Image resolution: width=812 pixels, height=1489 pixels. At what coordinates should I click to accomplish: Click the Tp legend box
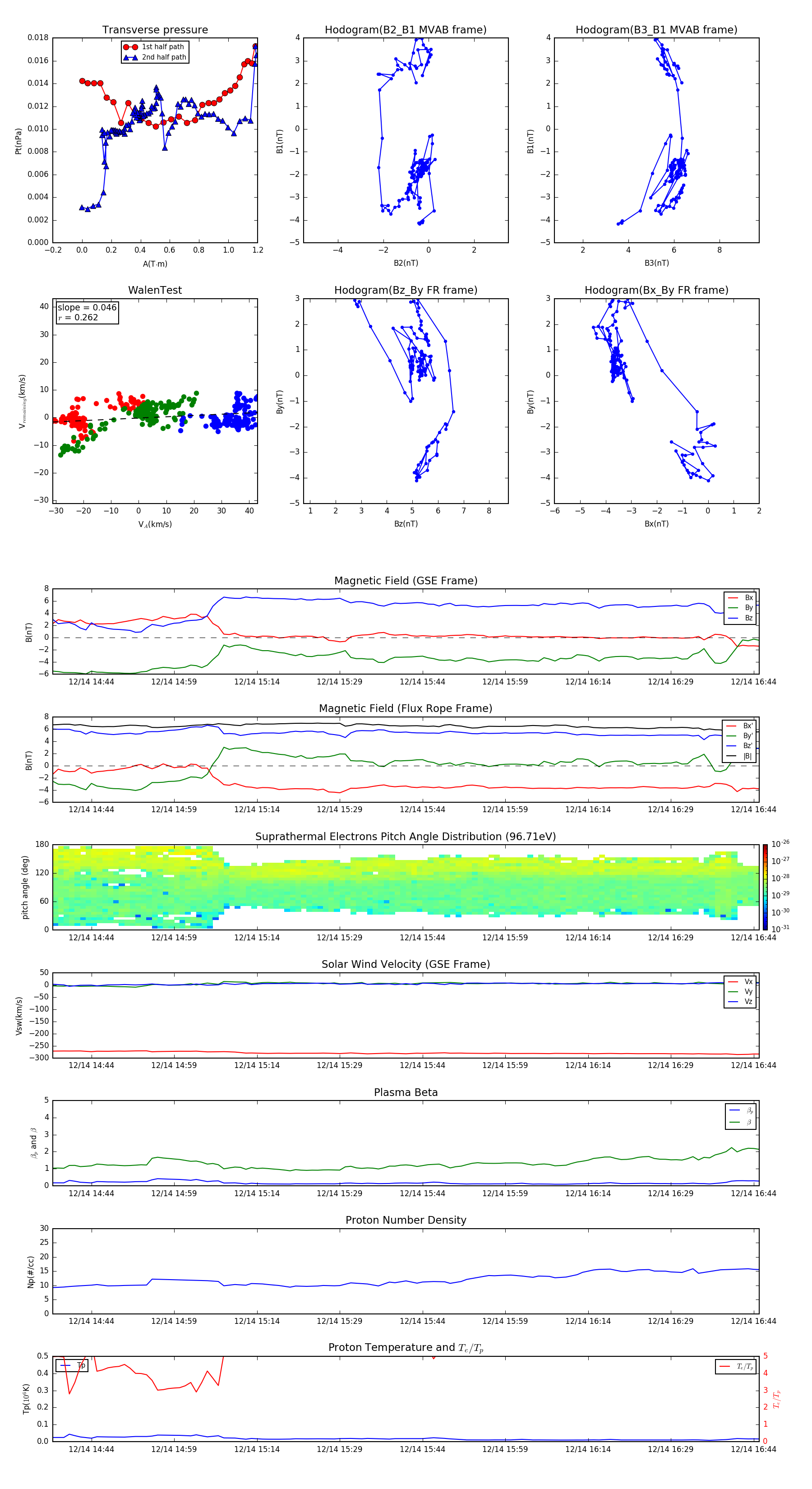(72, 1366)
